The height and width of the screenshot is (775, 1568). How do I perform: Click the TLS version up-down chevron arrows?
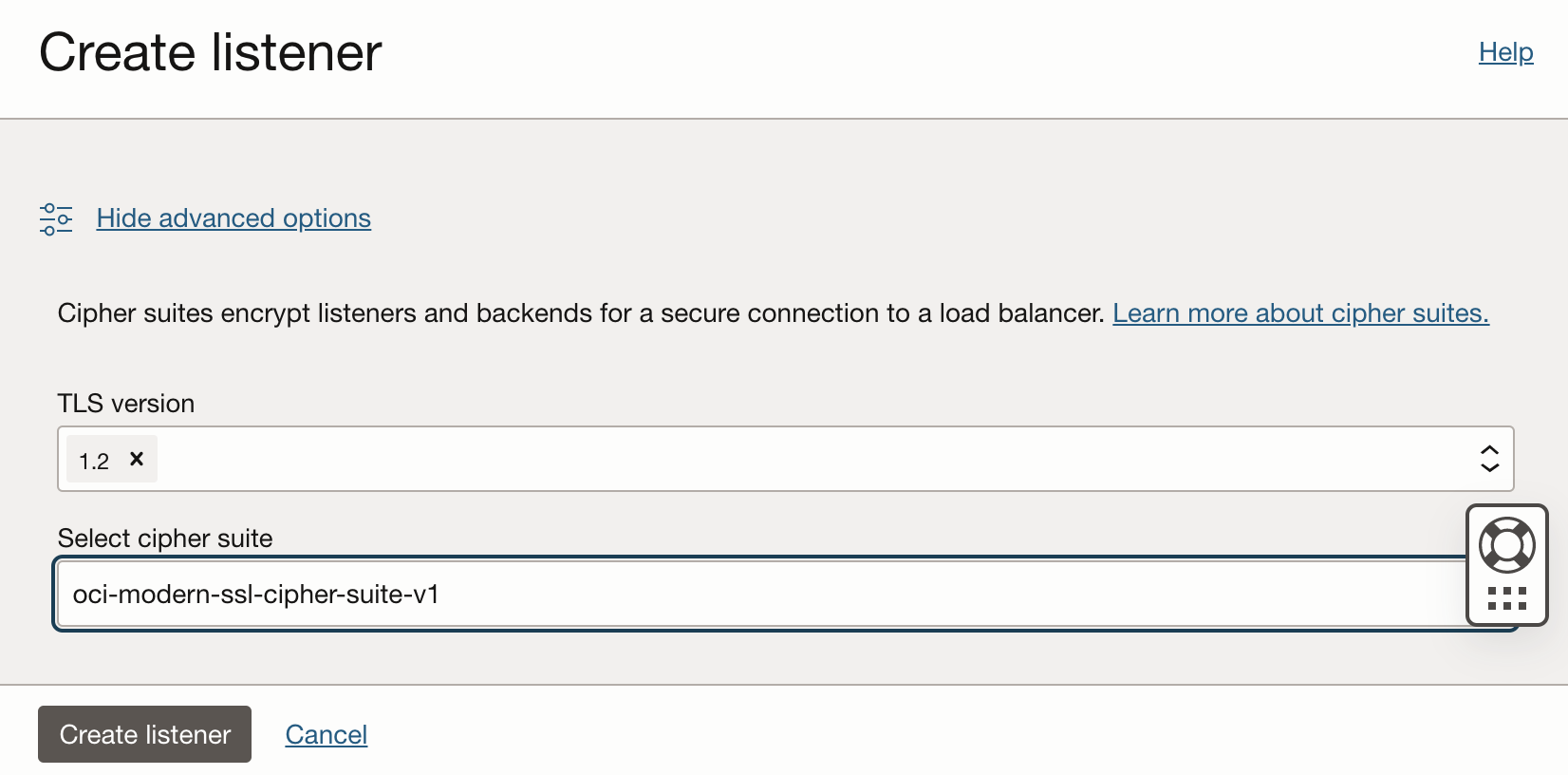coord(1489,459)
